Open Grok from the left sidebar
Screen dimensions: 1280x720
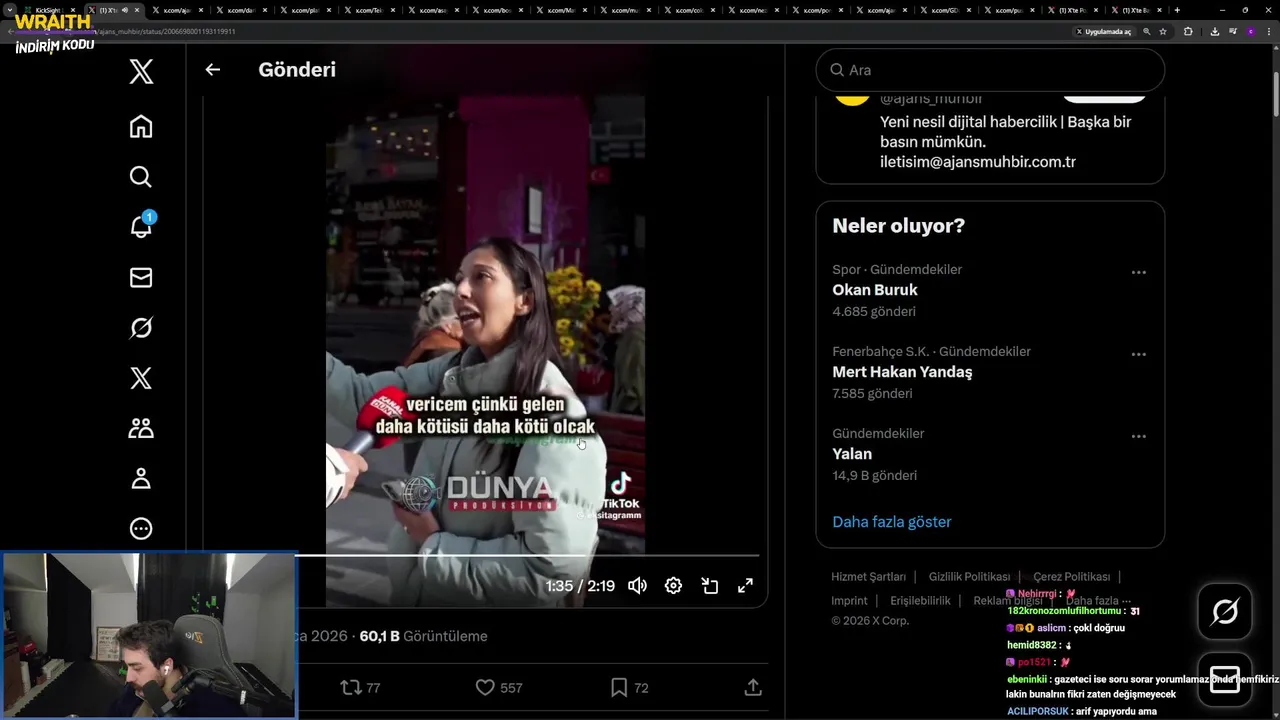(x=141, y=328)
